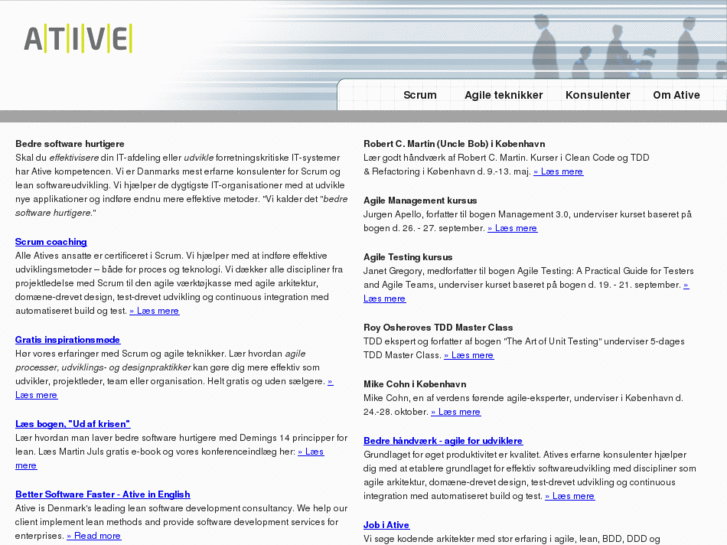Open the Scrum menu item
Image resolution: width=727 pixels, height=545 pixels.
(x=420, y=95)
